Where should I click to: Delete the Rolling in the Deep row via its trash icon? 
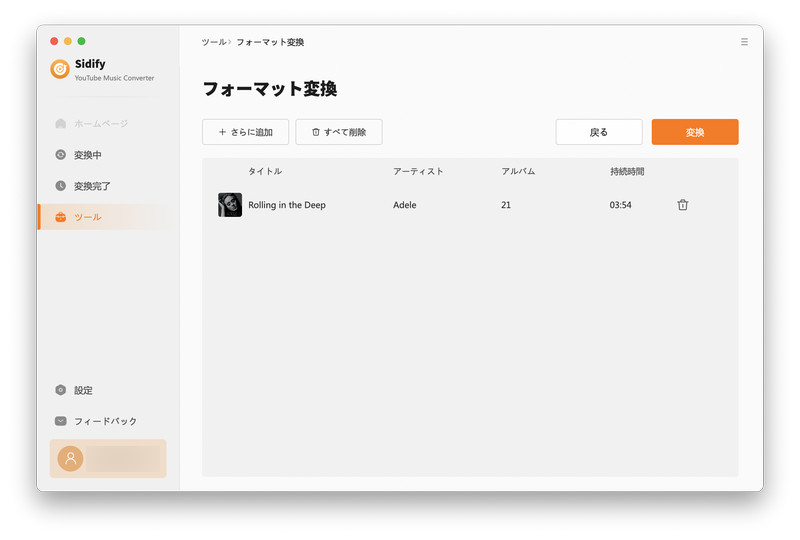coord(683,205)
